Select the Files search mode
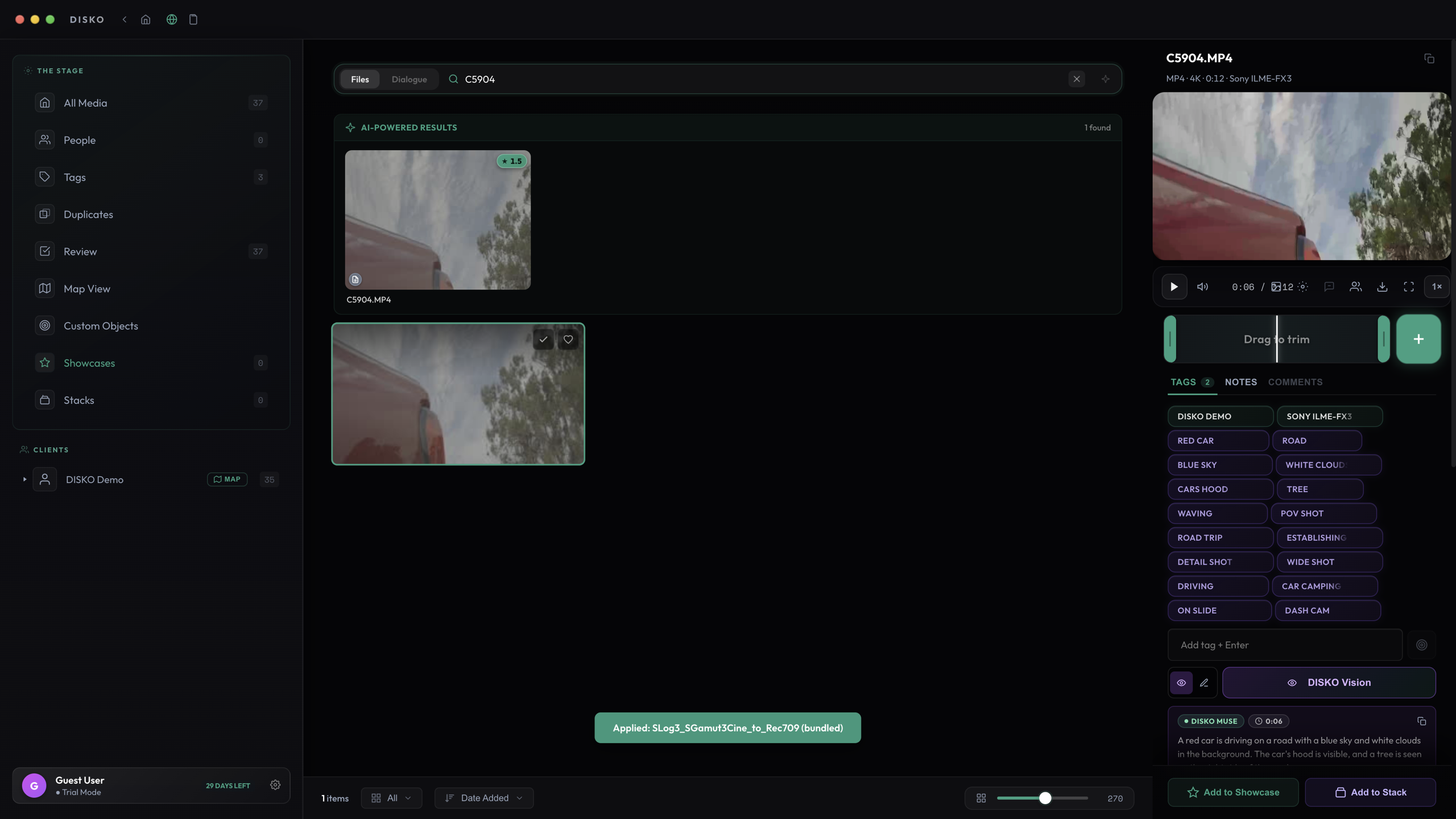 click(x=360, y=79)
